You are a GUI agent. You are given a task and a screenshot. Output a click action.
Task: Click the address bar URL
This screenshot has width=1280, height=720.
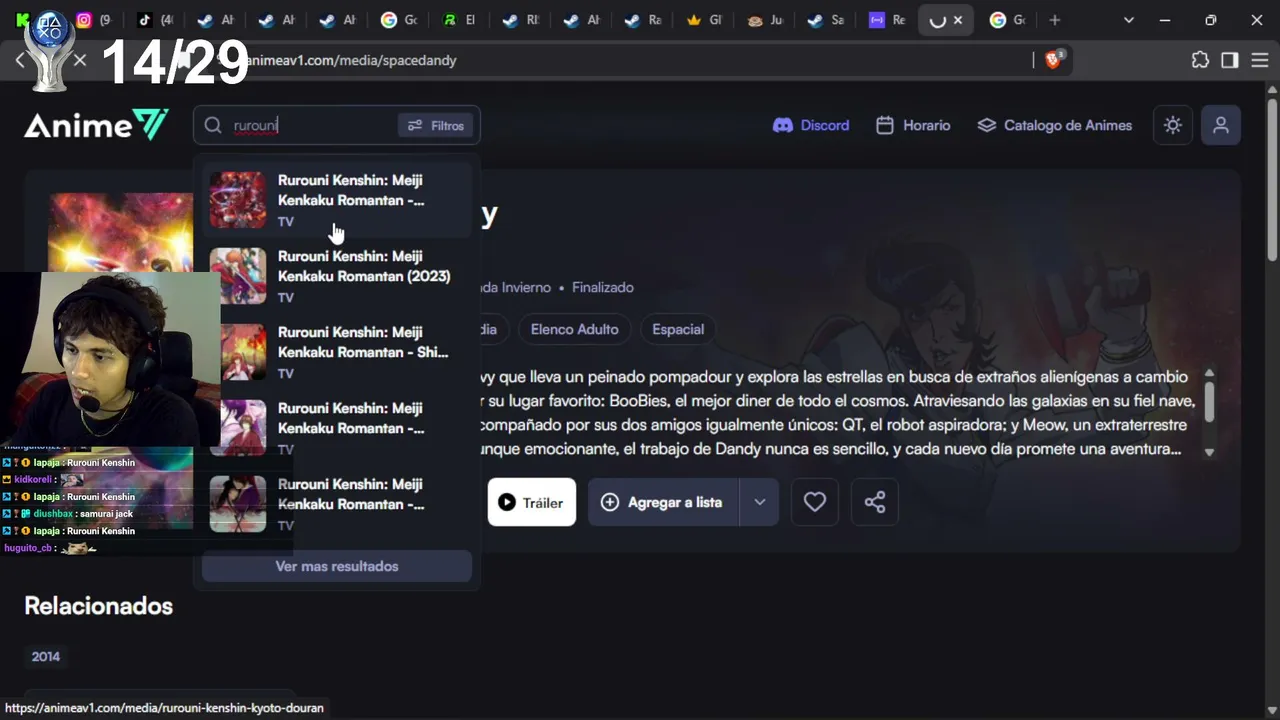tap(352, 60)
